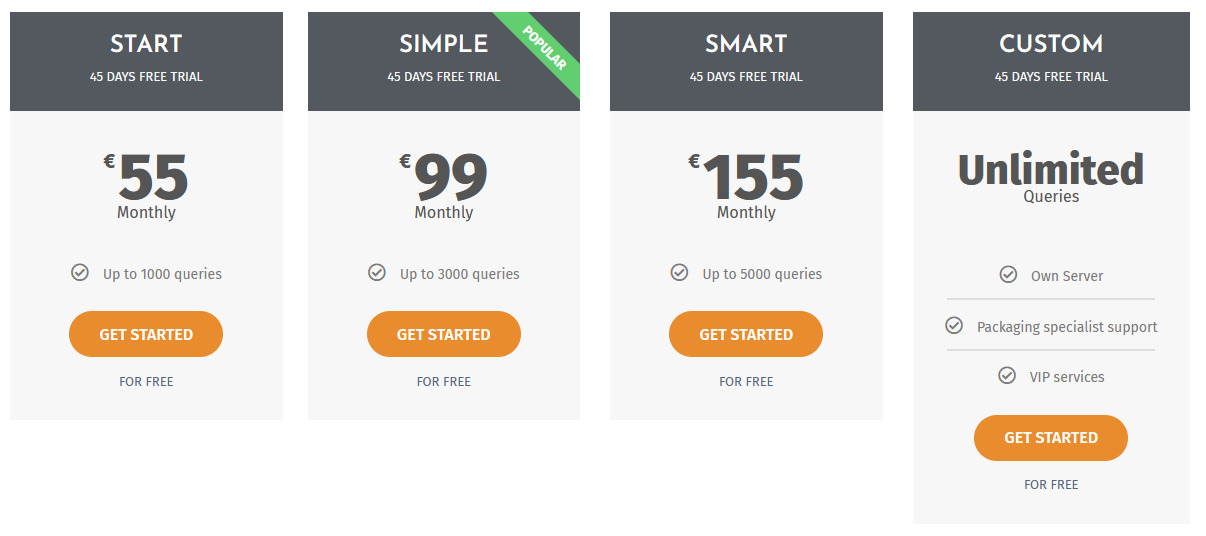
Task: Click the checkmark icon beside 5000 queries
Action: (679, 272)
